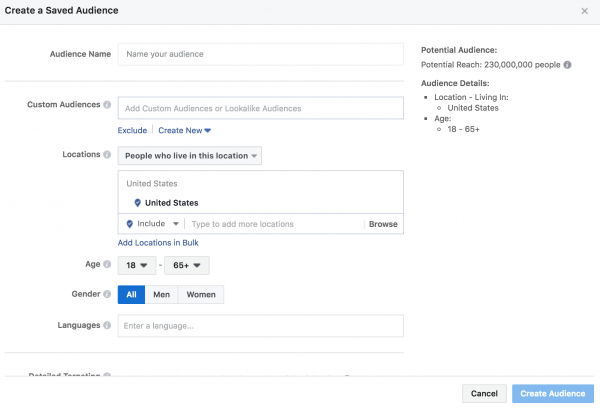Click the Location - Living In detail text
The width and height of the screenshot is (600, 409).
coord(471,97)
